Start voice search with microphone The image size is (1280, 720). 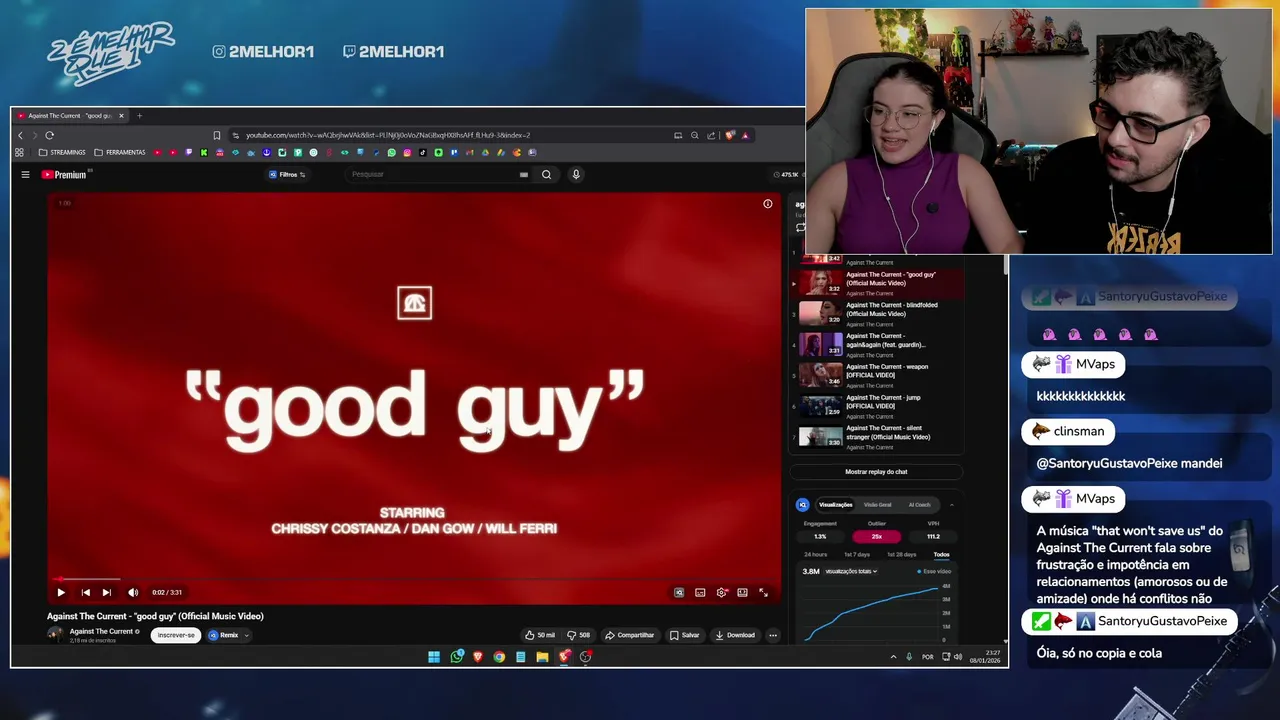click(x=576, y=174)
